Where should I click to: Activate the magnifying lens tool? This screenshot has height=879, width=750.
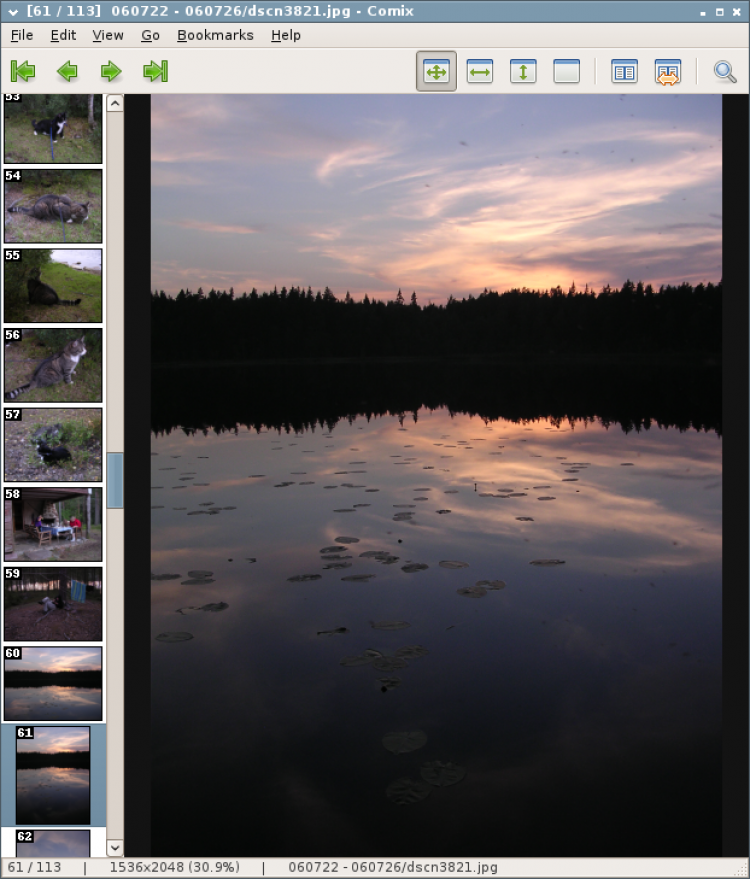pyautogui.click(x=725, y=72)
